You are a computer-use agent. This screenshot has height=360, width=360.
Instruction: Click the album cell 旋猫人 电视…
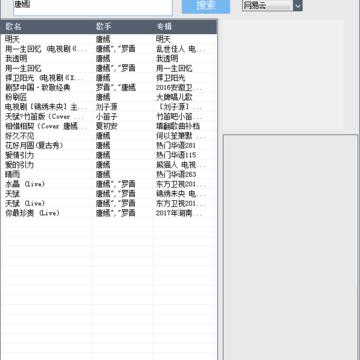point(181,165)
